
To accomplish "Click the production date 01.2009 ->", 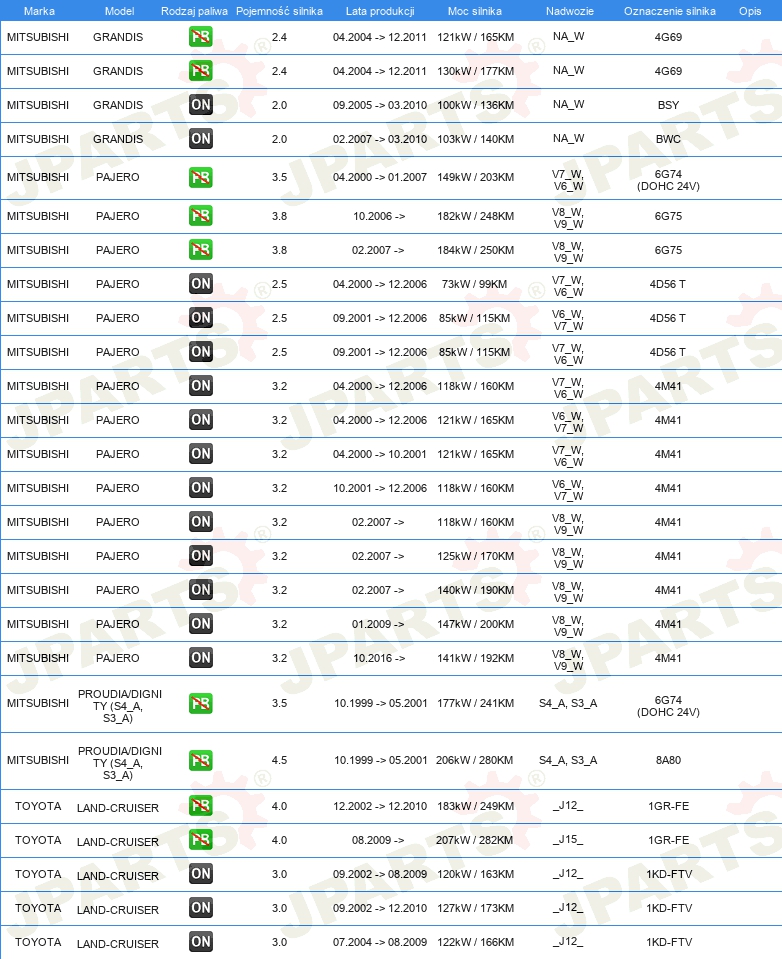I will coord(378,624).
